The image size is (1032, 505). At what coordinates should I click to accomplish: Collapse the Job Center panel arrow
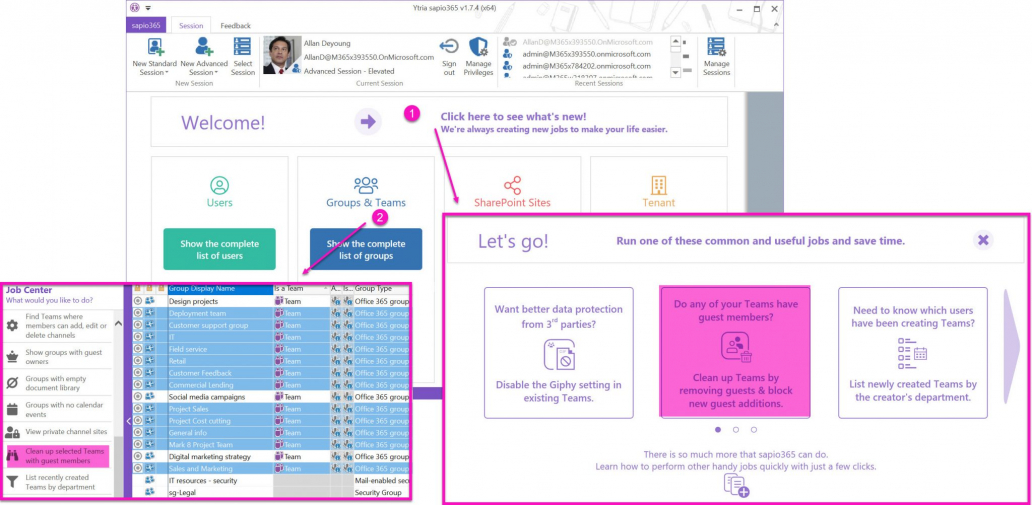(x=128, y=420)
